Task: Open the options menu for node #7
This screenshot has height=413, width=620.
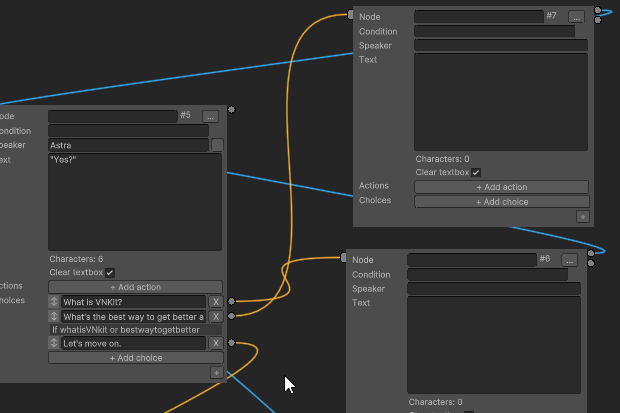Action: pyautogui.click(x=576, y=16)
